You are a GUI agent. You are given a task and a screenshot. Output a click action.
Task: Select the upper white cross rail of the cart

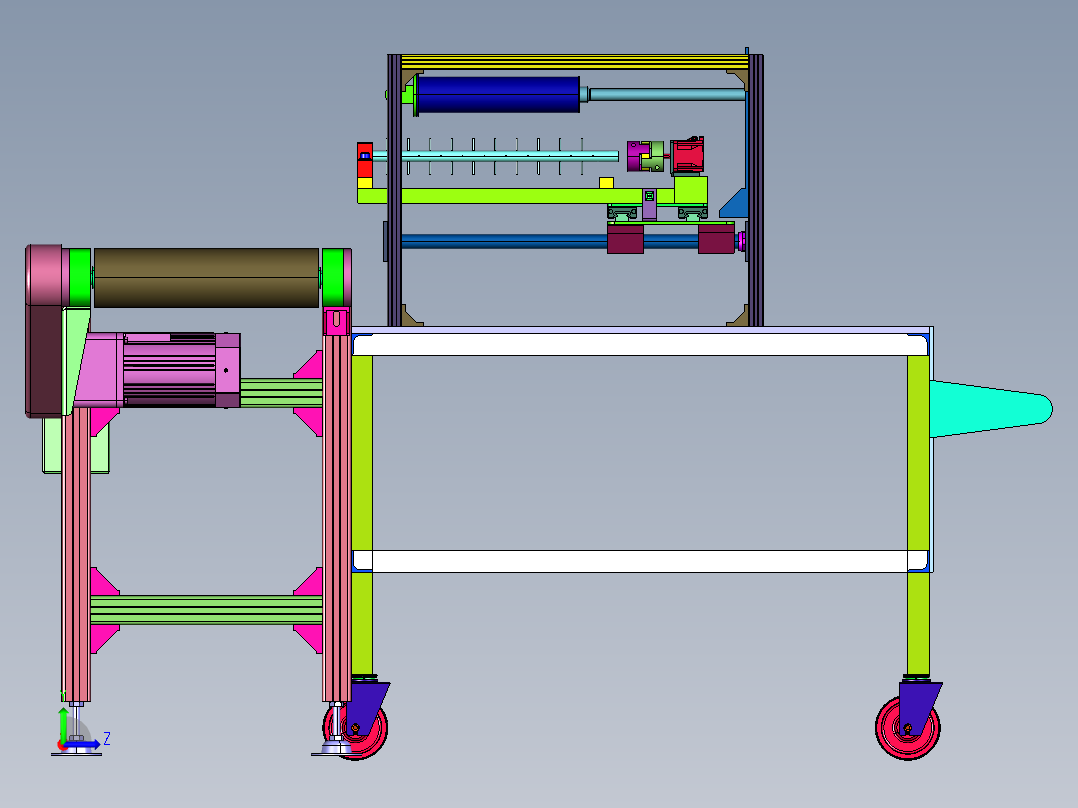click(x=640, y=345)
